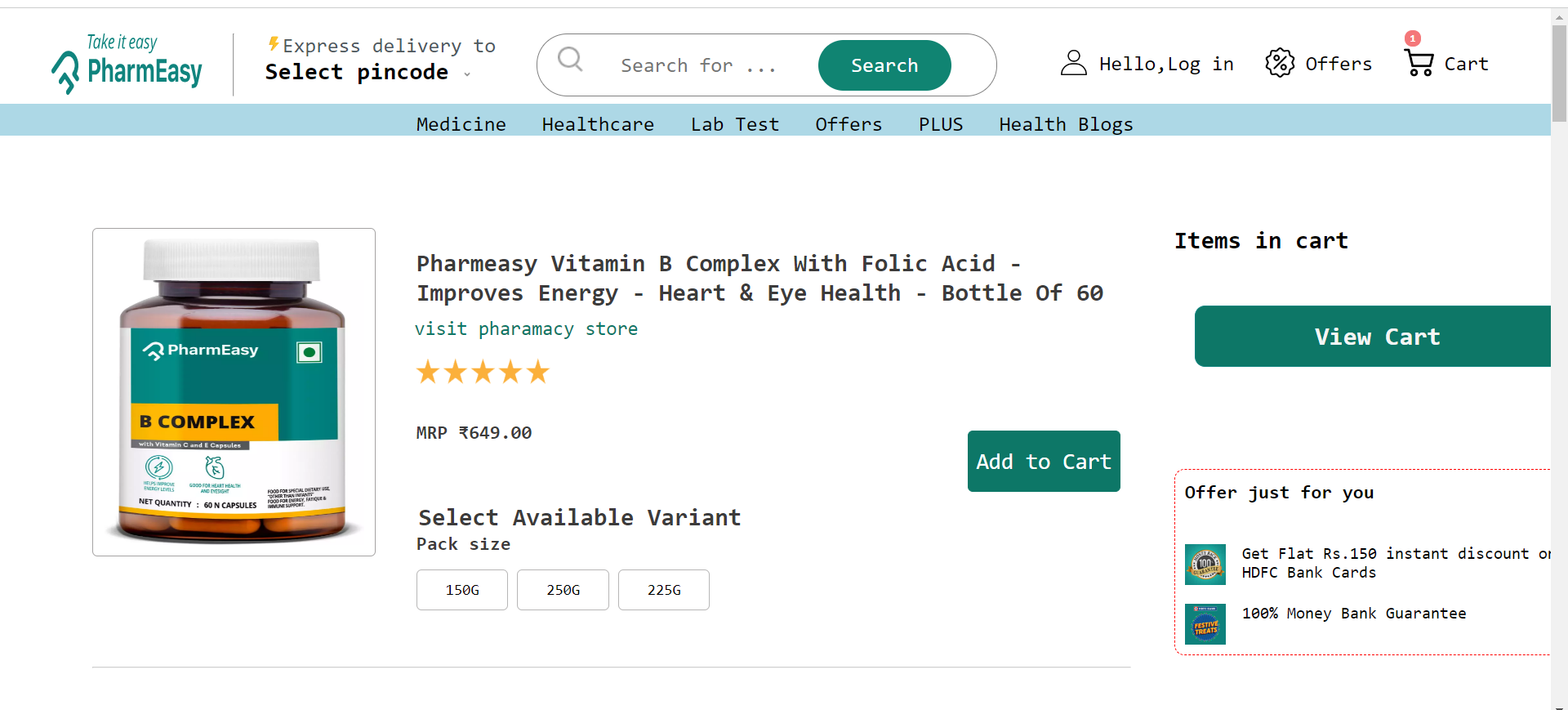The image size is (1568, 710).
Task: Select the 225G pack size
Action: (663, 589)
